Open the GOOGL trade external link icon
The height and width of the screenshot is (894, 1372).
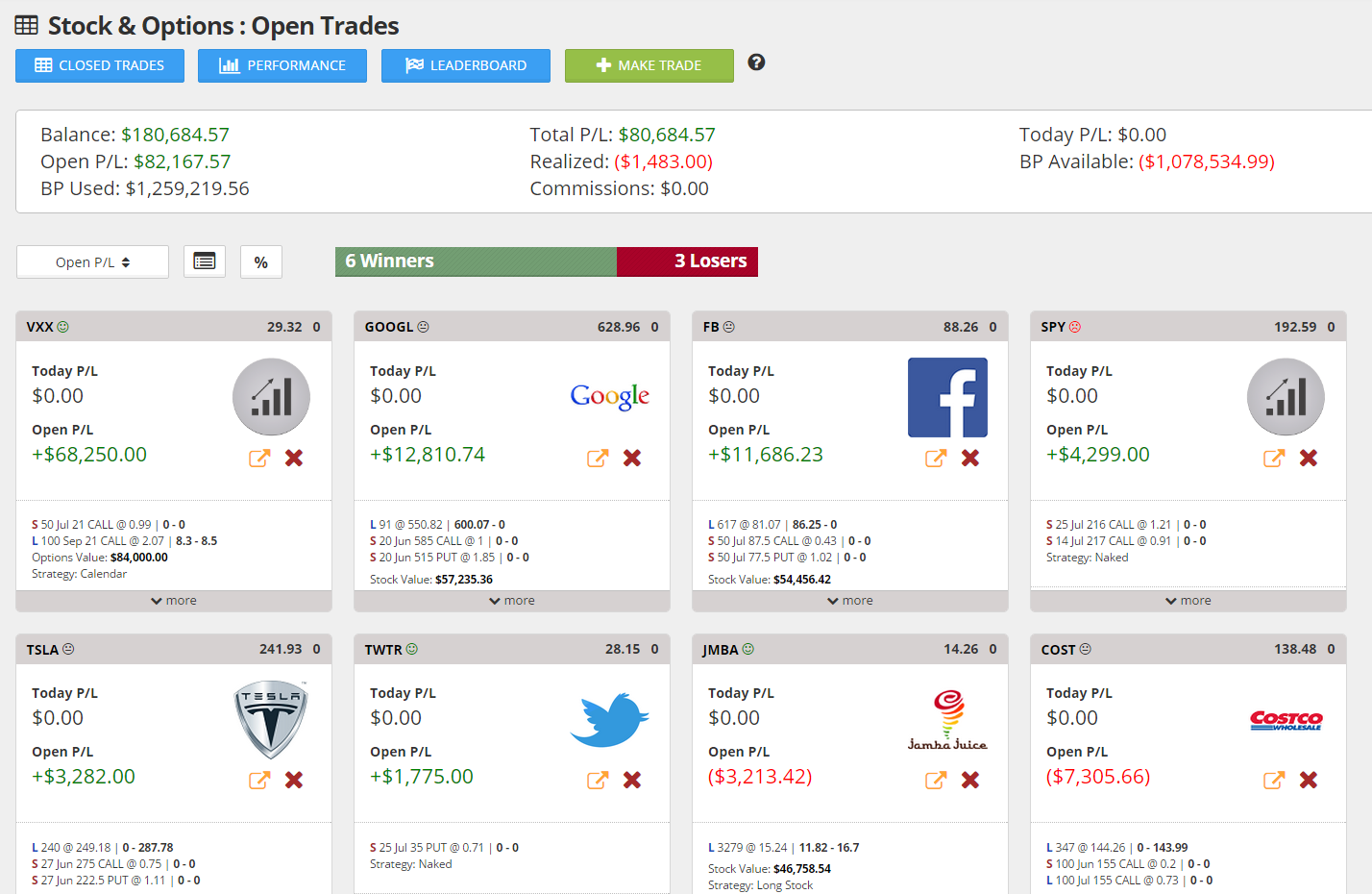tap(598, 458)
